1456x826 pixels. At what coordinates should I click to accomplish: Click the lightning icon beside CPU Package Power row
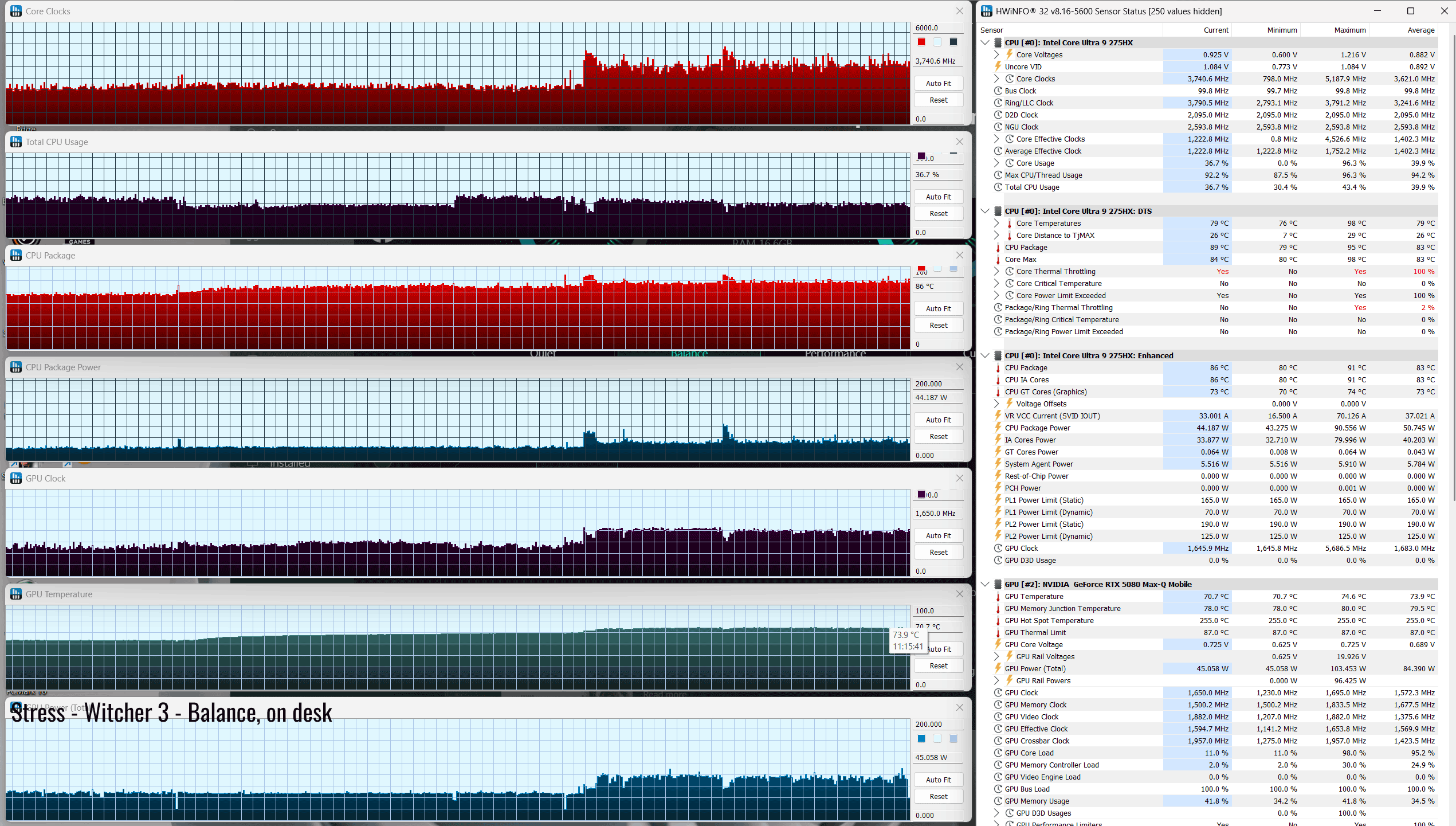(x=998, y=428)
